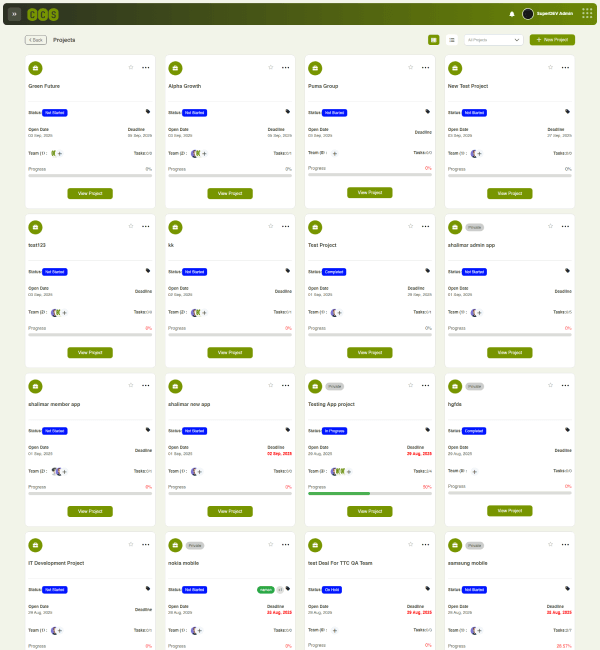This screenshot has height=650, width=600.
Task: Add a team member to Puma Group
Action: point(335,153)
